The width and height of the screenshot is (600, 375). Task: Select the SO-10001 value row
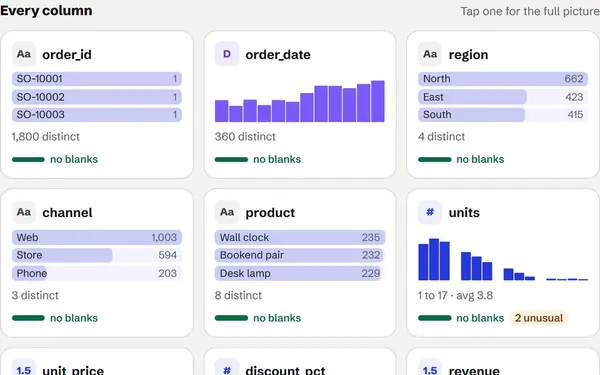point(97,79)
